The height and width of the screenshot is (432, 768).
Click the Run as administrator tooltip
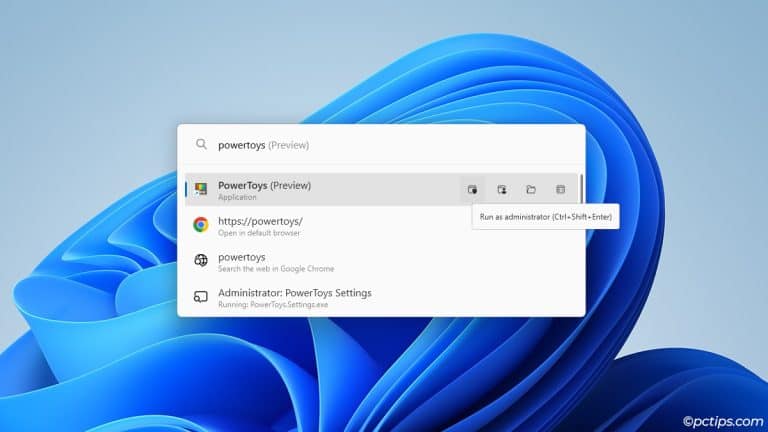(x=545, y=216)
